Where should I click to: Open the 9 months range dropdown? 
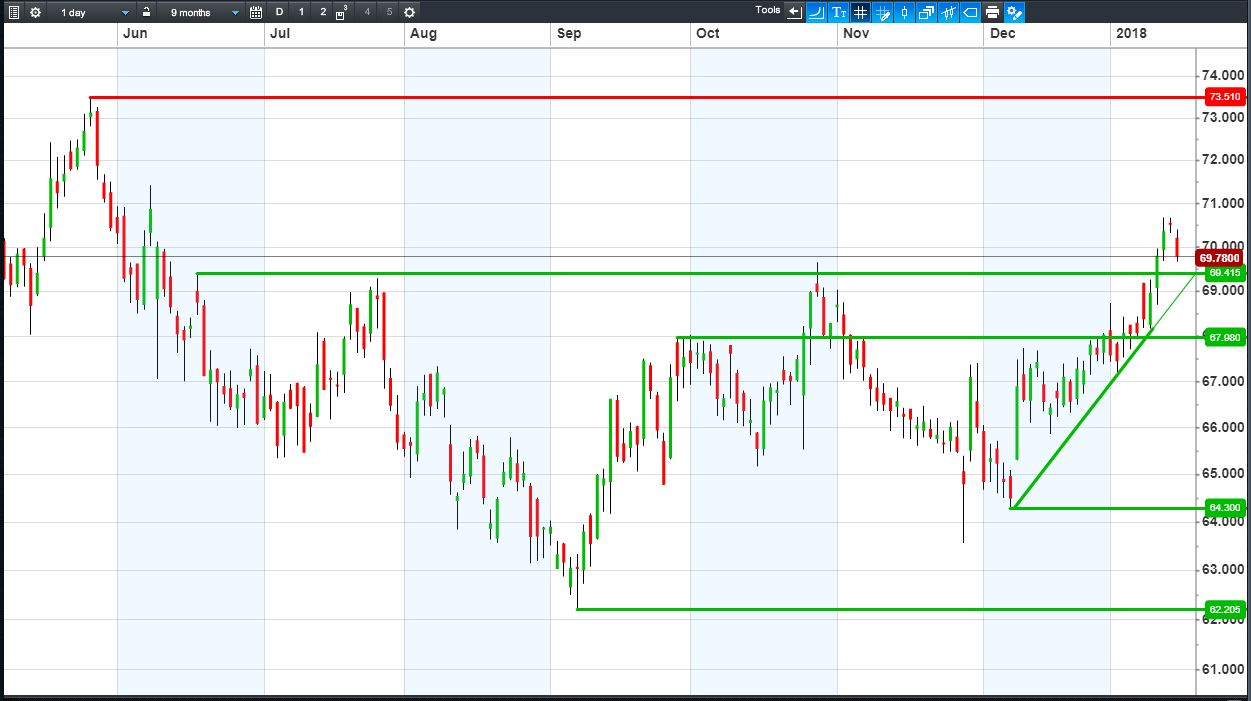point(204,12)
